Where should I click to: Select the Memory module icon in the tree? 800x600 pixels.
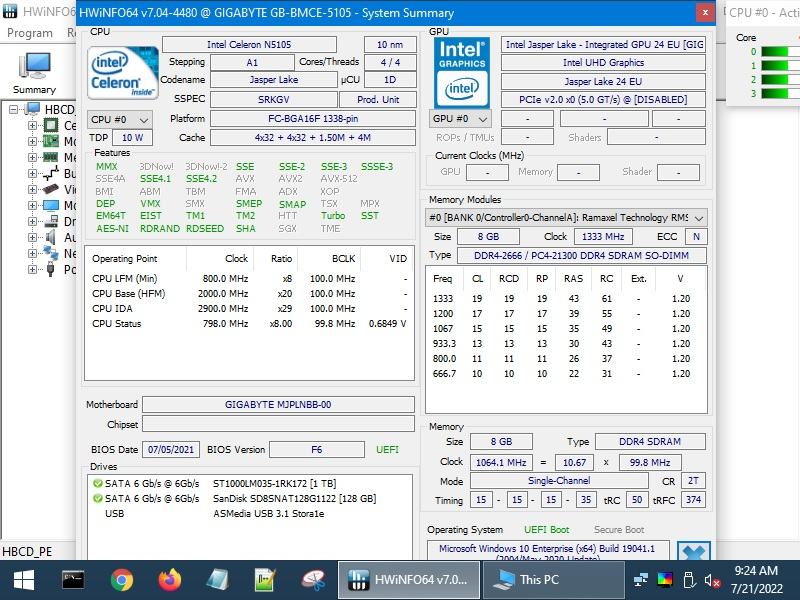pos(51,158)
